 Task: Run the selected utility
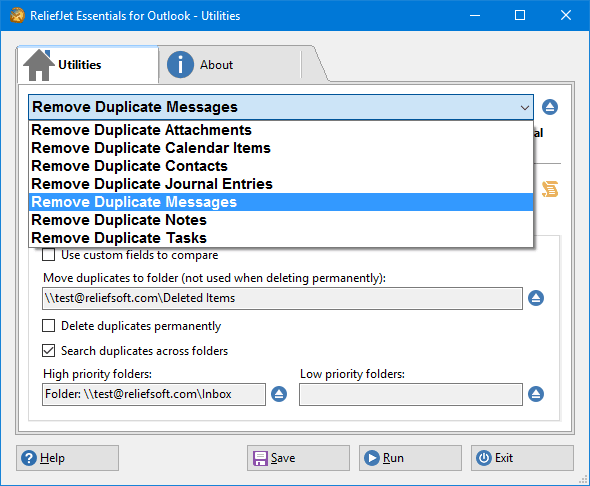pyautogui.click(x=410, y=458)
